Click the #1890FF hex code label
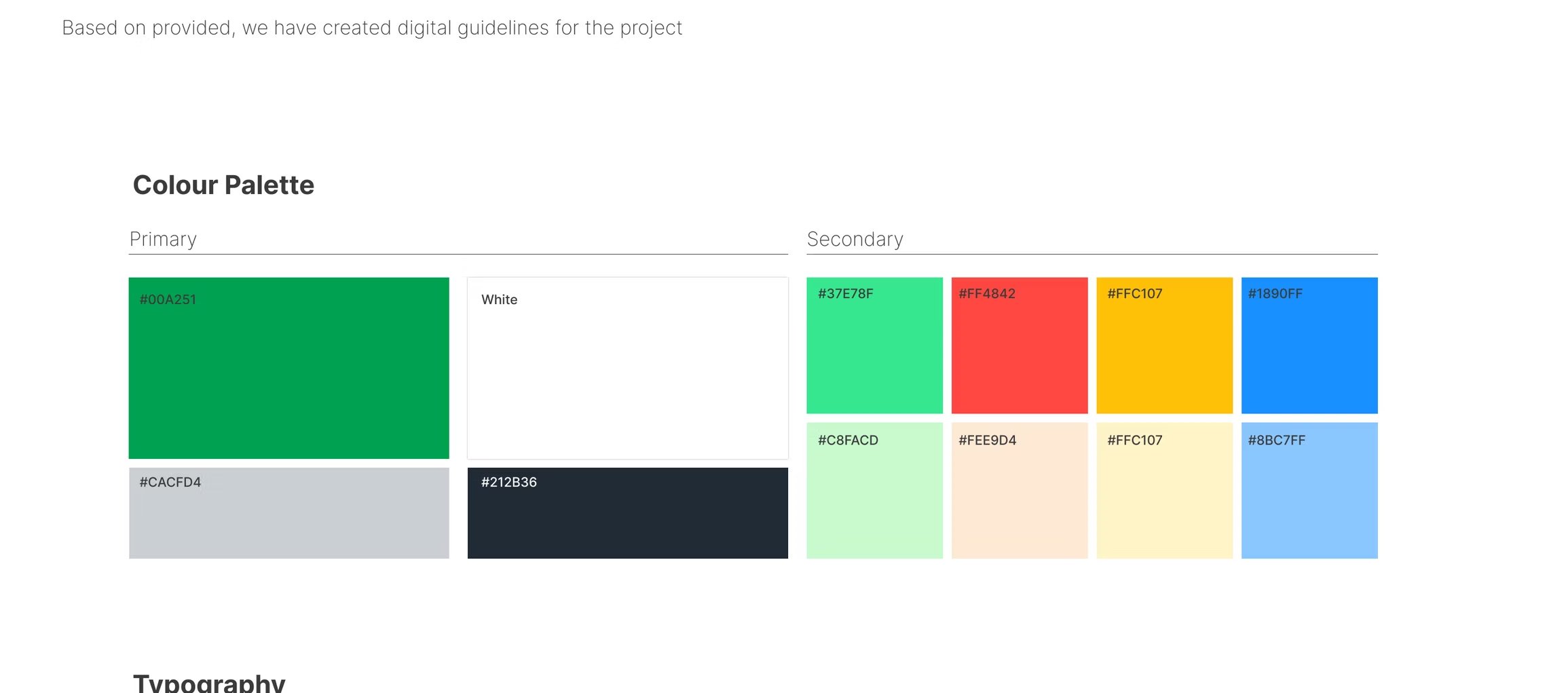The height and width of the screenshot is (693, 1568). [x=1275, y=293]
